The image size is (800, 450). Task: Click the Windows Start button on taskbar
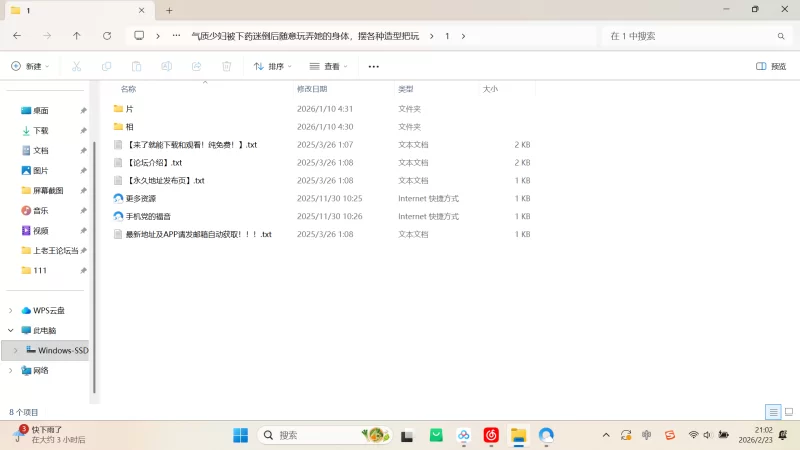241,435
